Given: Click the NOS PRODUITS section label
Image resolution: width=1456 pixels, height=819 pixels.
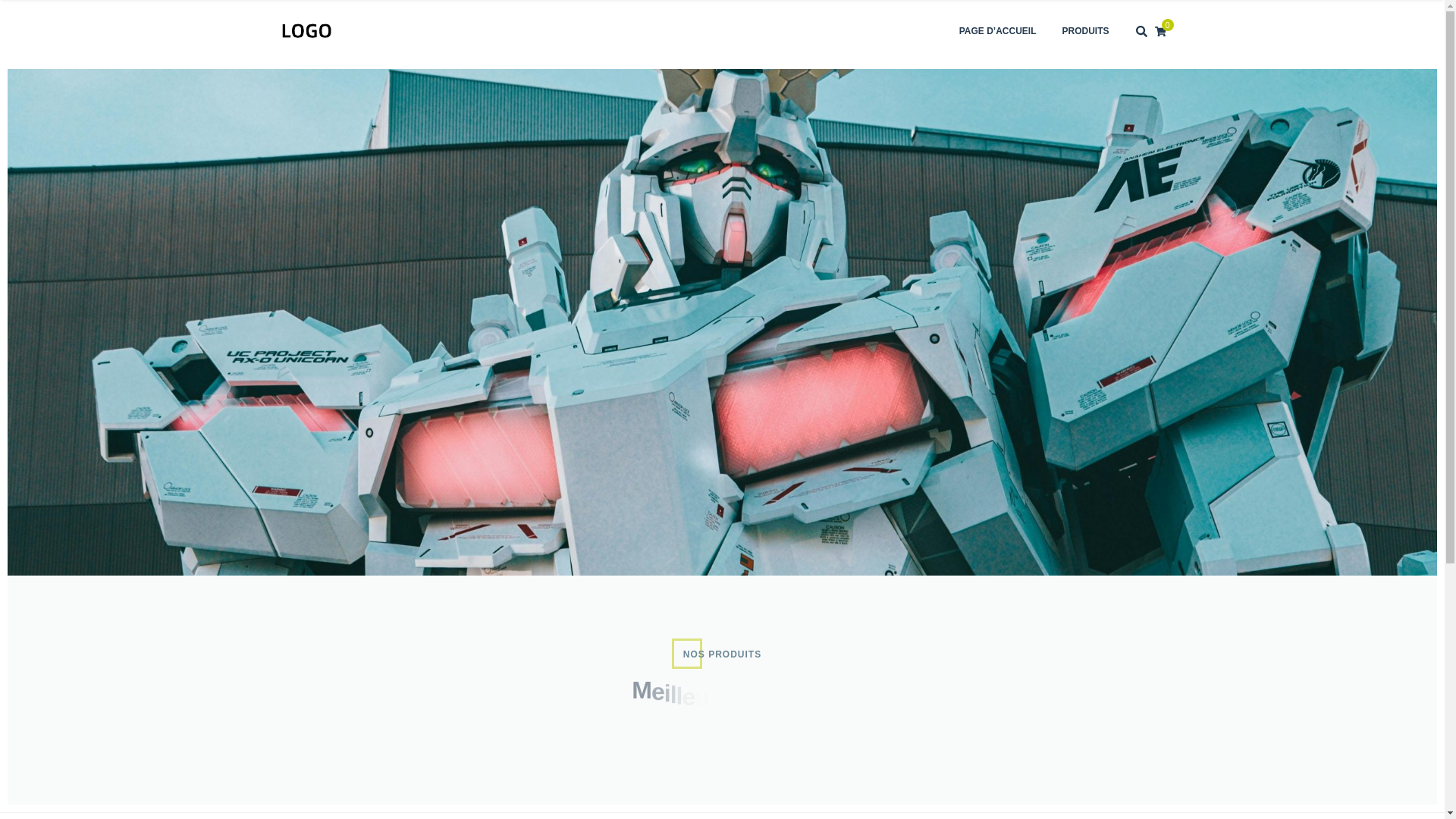Looking at the screenshot, I should pyautogui.click(x=722, y=654).
